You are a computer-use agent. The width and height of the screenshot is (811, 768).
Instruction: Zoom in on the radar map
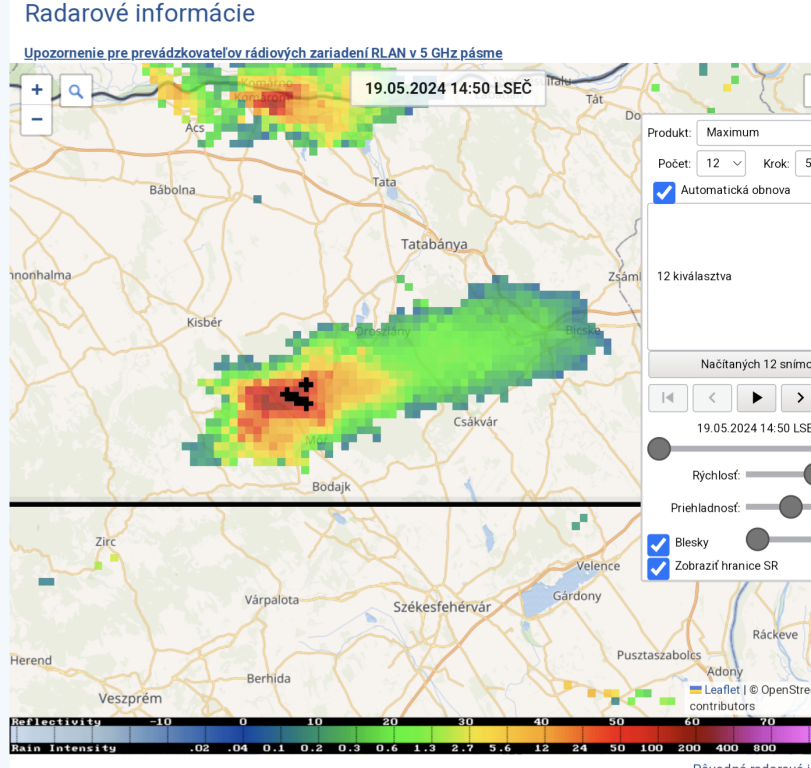37,90
